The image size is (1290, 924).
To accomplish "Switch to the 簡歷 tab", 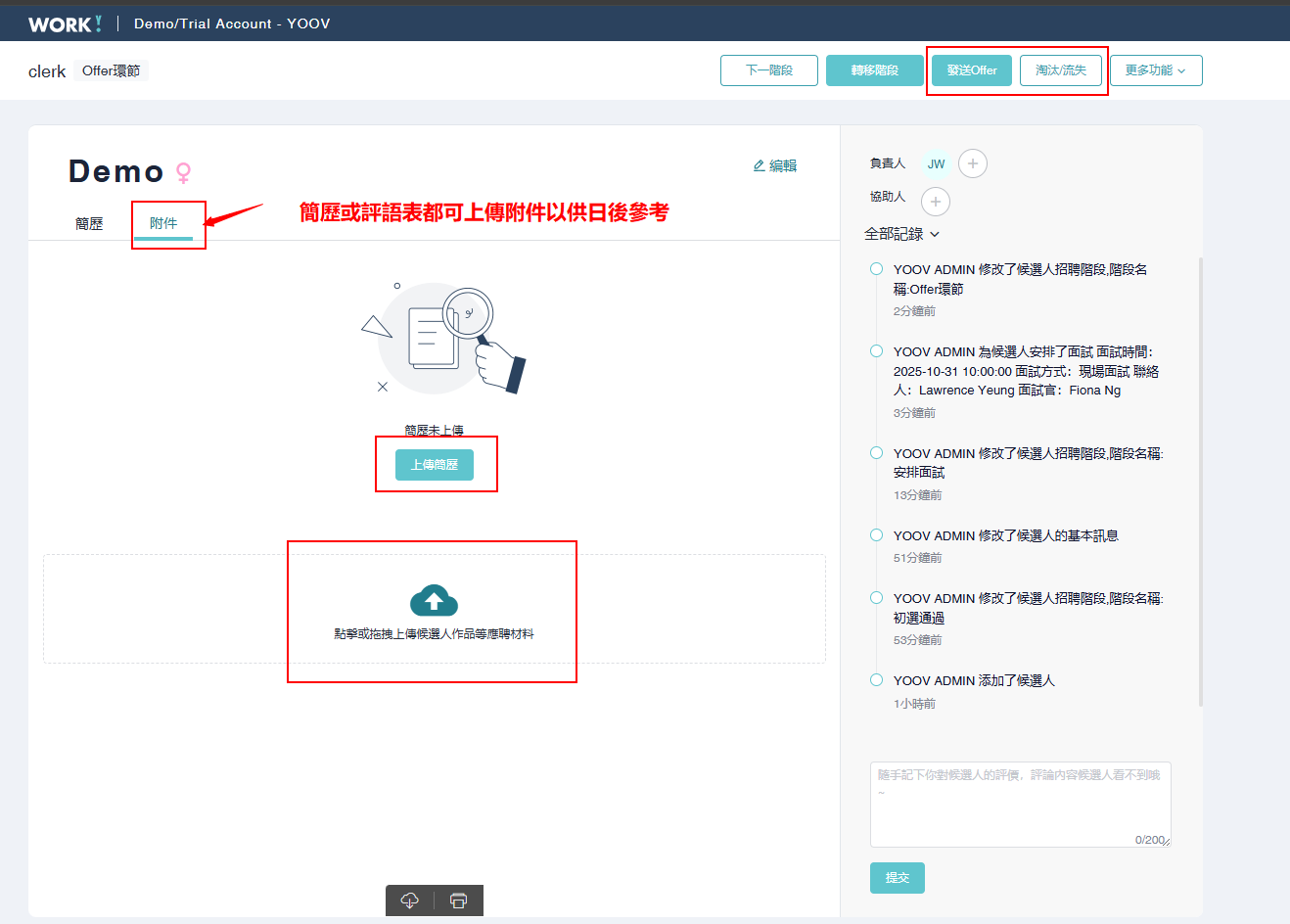I will pos(89,223).
